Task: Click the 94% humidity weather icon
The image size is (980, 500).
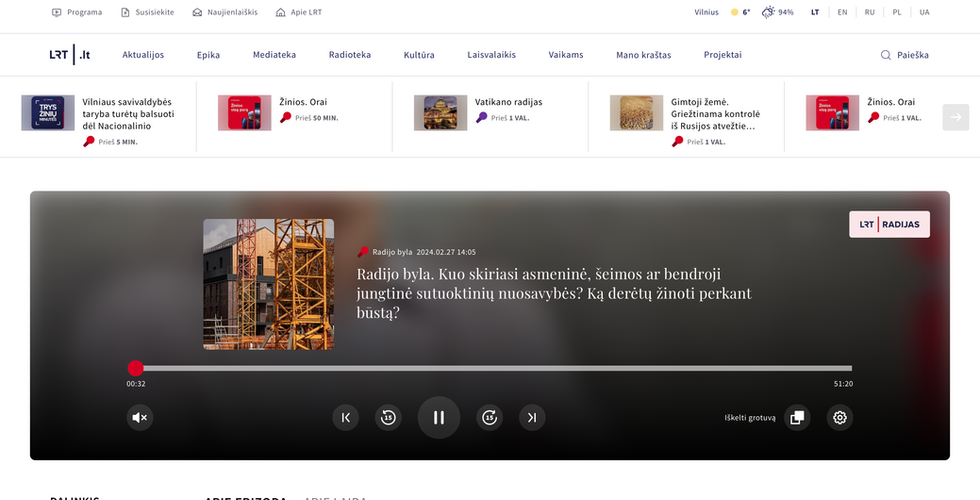Action: tap(768, 12)
